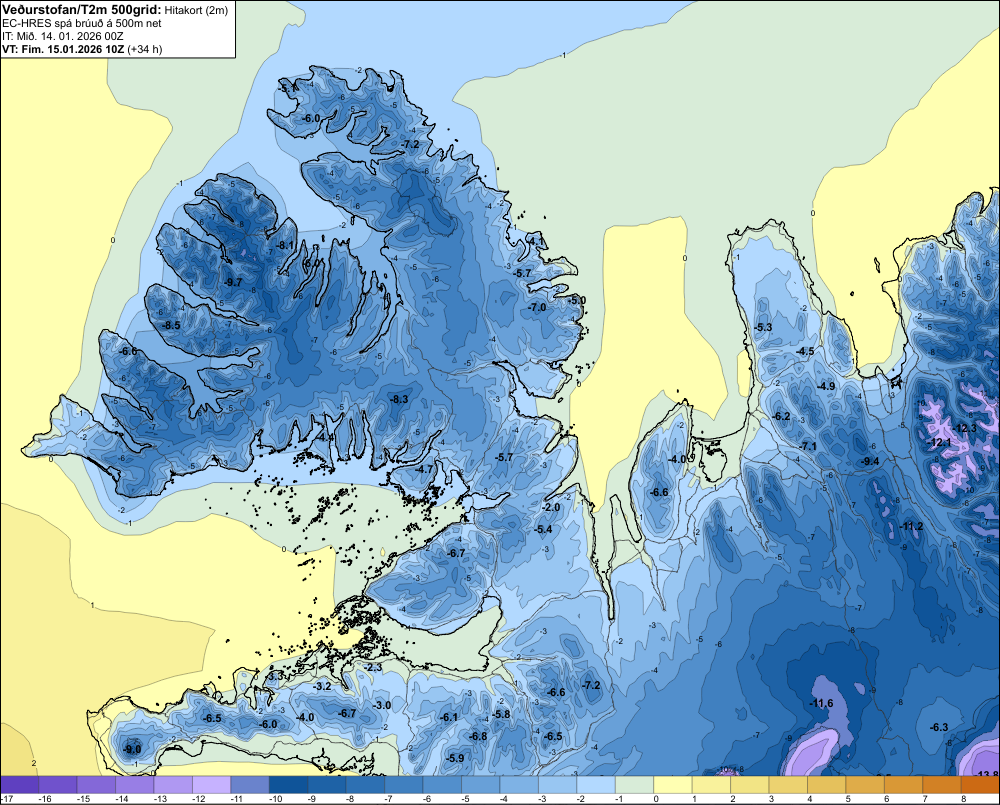Viewport: 1000px width, 805px height.
Task: Click the '-11.6' temperature label
Action: coord(821,703)
